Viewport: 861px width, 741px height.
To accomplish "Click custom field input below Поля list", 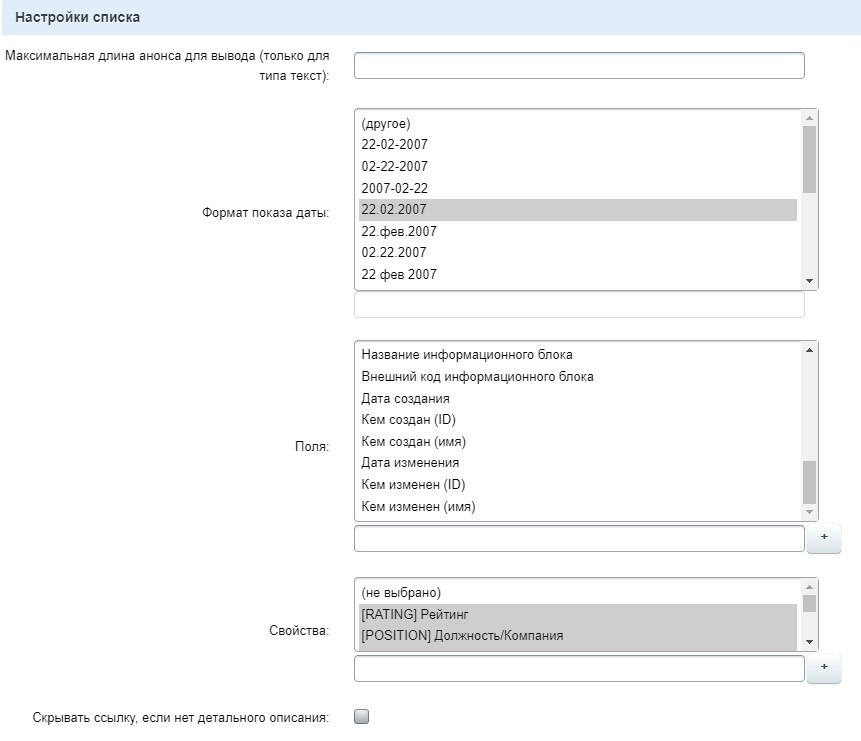I will pos(579,539).
